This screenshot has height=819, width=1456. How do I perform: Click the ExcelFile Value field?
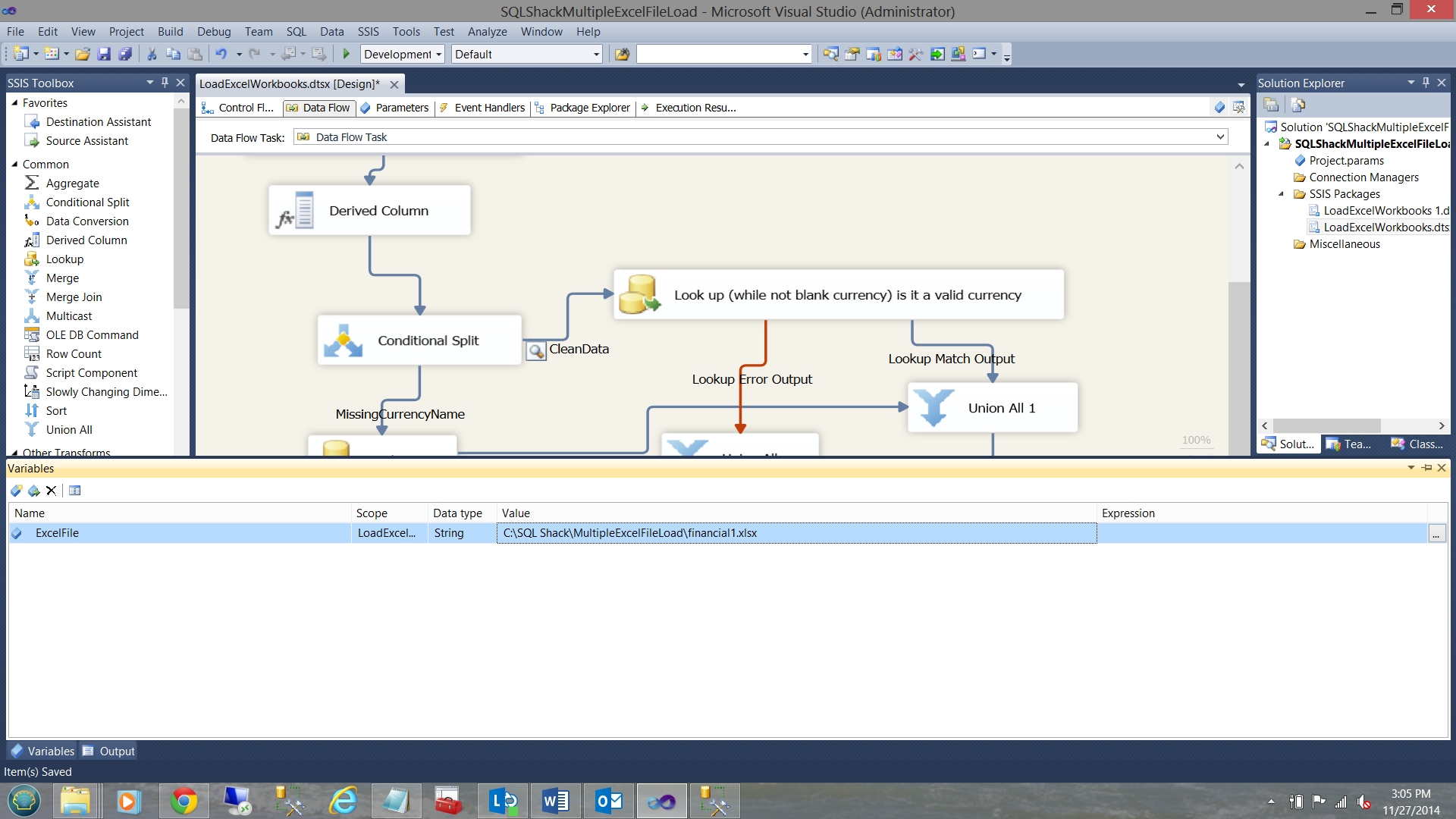pos(796,533)
